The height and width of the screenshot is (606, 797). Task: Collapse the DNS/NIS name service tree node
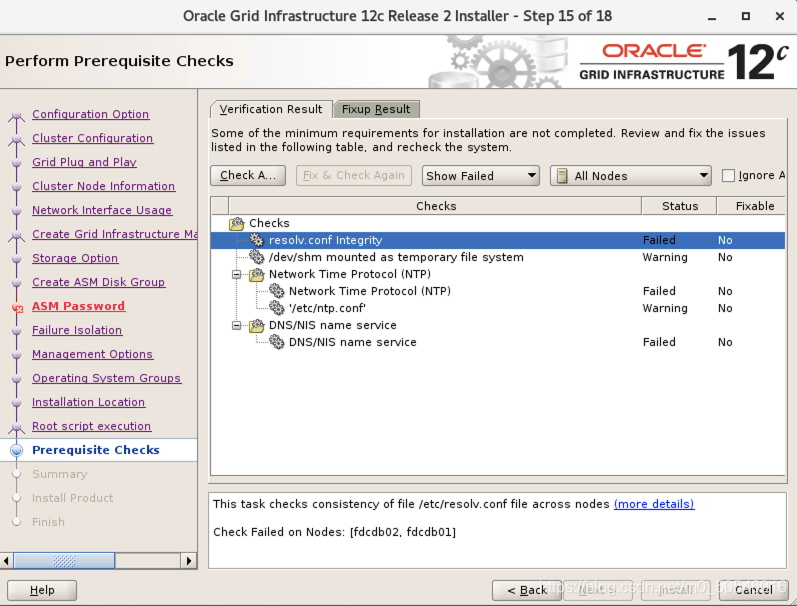pyautogui.click(x=236, y=325)
